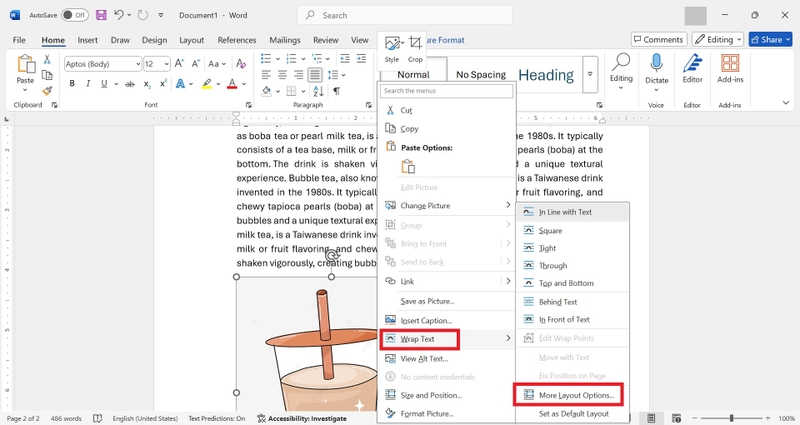Undo the last action
Screen dimensions: 800x425
[x=119, y=15]
